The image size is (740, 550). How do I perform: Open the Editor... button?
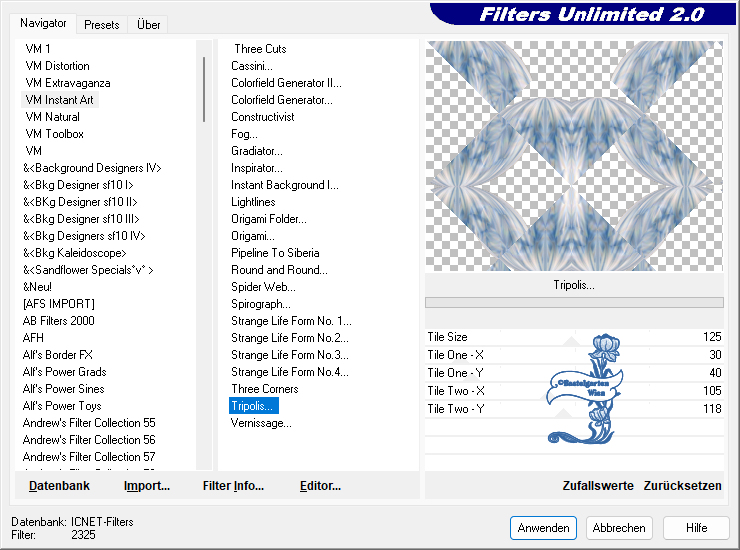click(320, 486)
